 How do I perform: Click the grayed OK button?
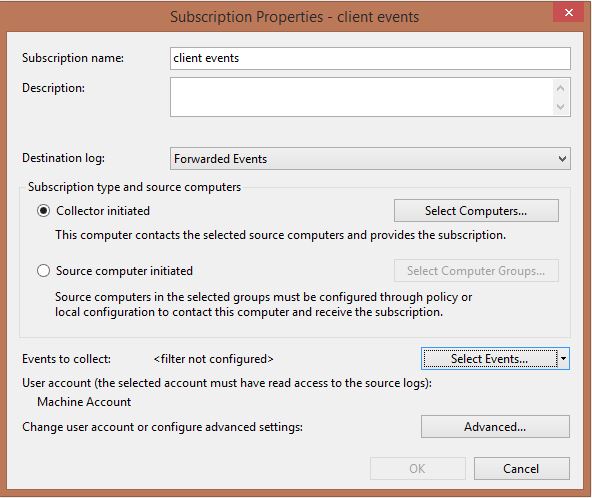click(x=418, y=469)
